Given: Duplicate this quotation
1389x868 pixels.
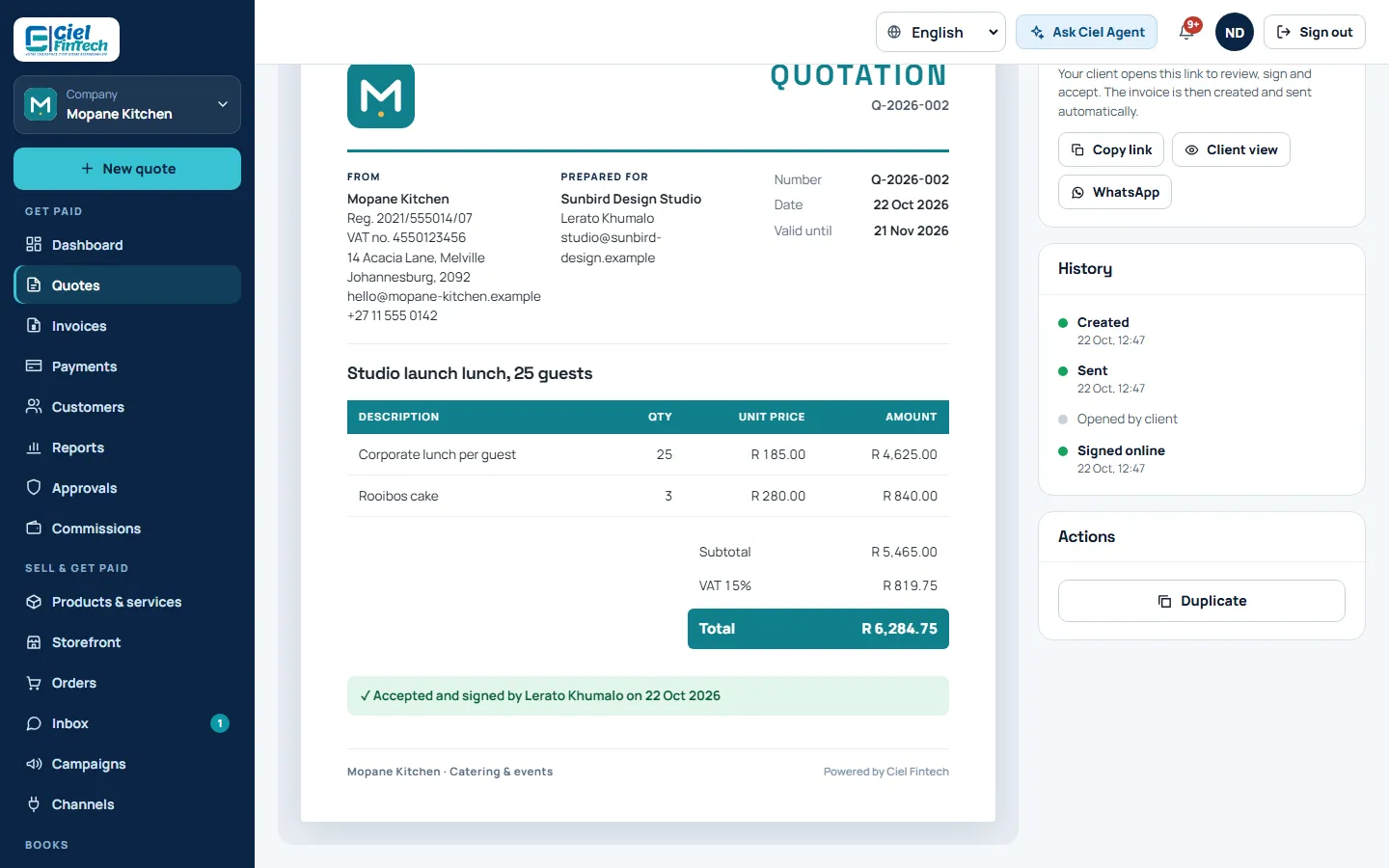Looking at the screenshot, I should pyautogui.click(x=1202, y=601).
